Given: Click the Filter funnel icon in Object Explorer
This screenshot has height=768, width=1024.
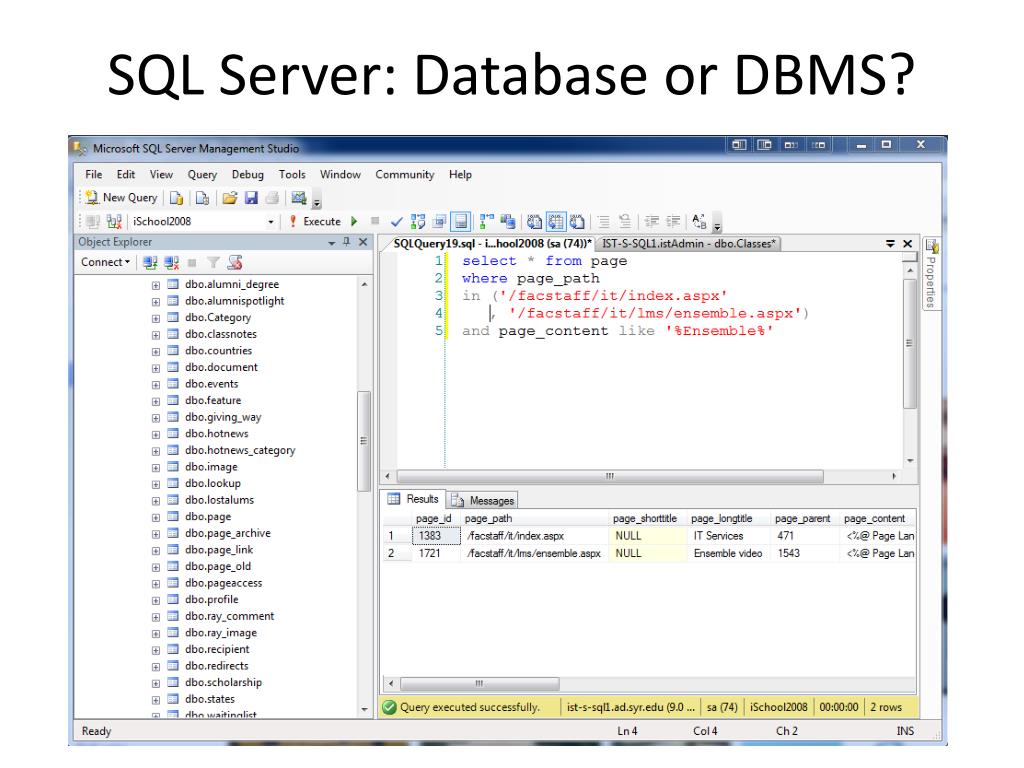Looking at the screenshot, I should click(213, 263).
